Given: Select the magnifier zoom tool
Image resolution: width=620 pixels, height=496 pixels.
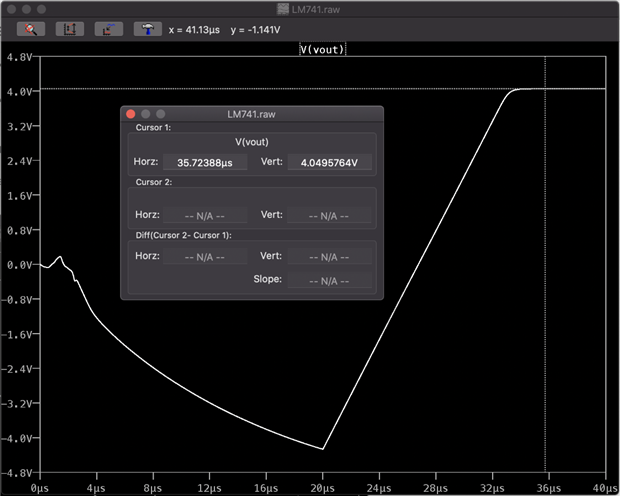Looking at the screenshot, I should coord(31,29).
